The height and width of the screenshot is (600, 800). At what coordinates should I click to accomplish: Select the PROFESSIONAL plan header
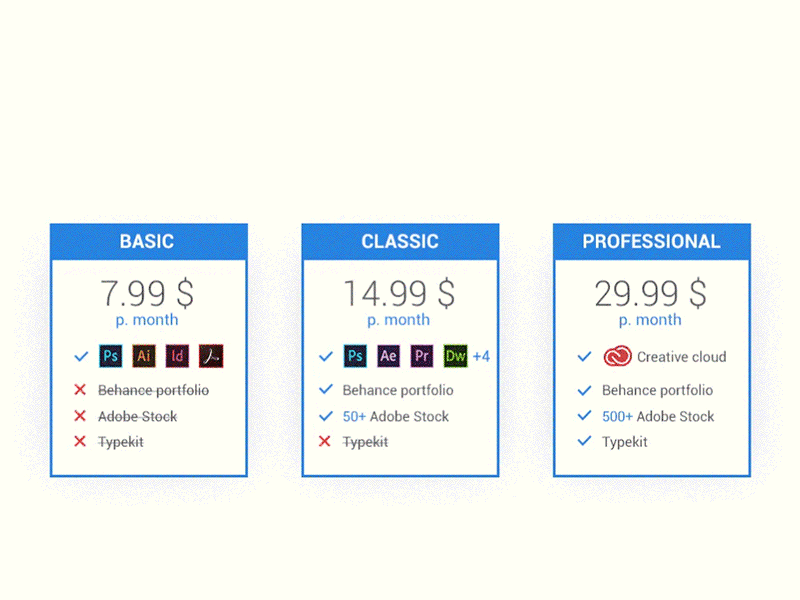pyautogui.click(x=651, y=241)
